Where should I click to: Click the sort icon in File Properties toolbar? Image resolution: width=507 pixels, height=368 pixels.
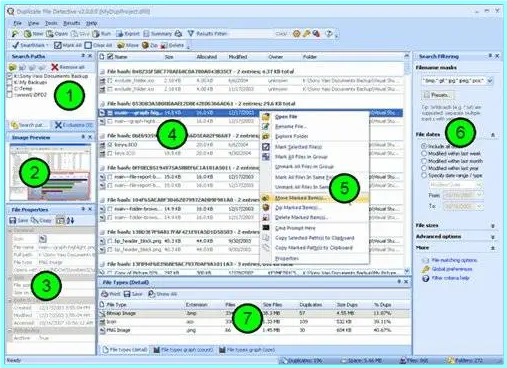[70, 220]
